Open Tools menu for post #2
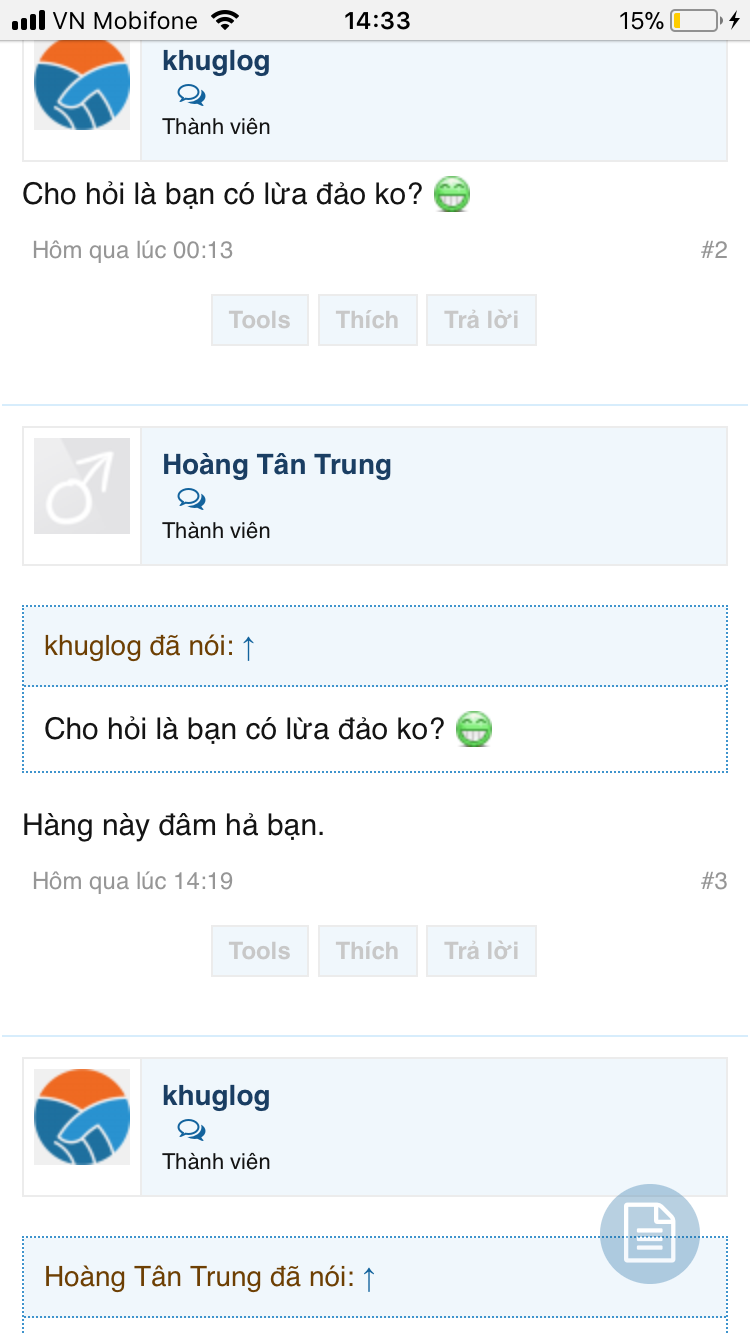The width and height of the screenshot is (750, 1334). [x=260, y=320]
